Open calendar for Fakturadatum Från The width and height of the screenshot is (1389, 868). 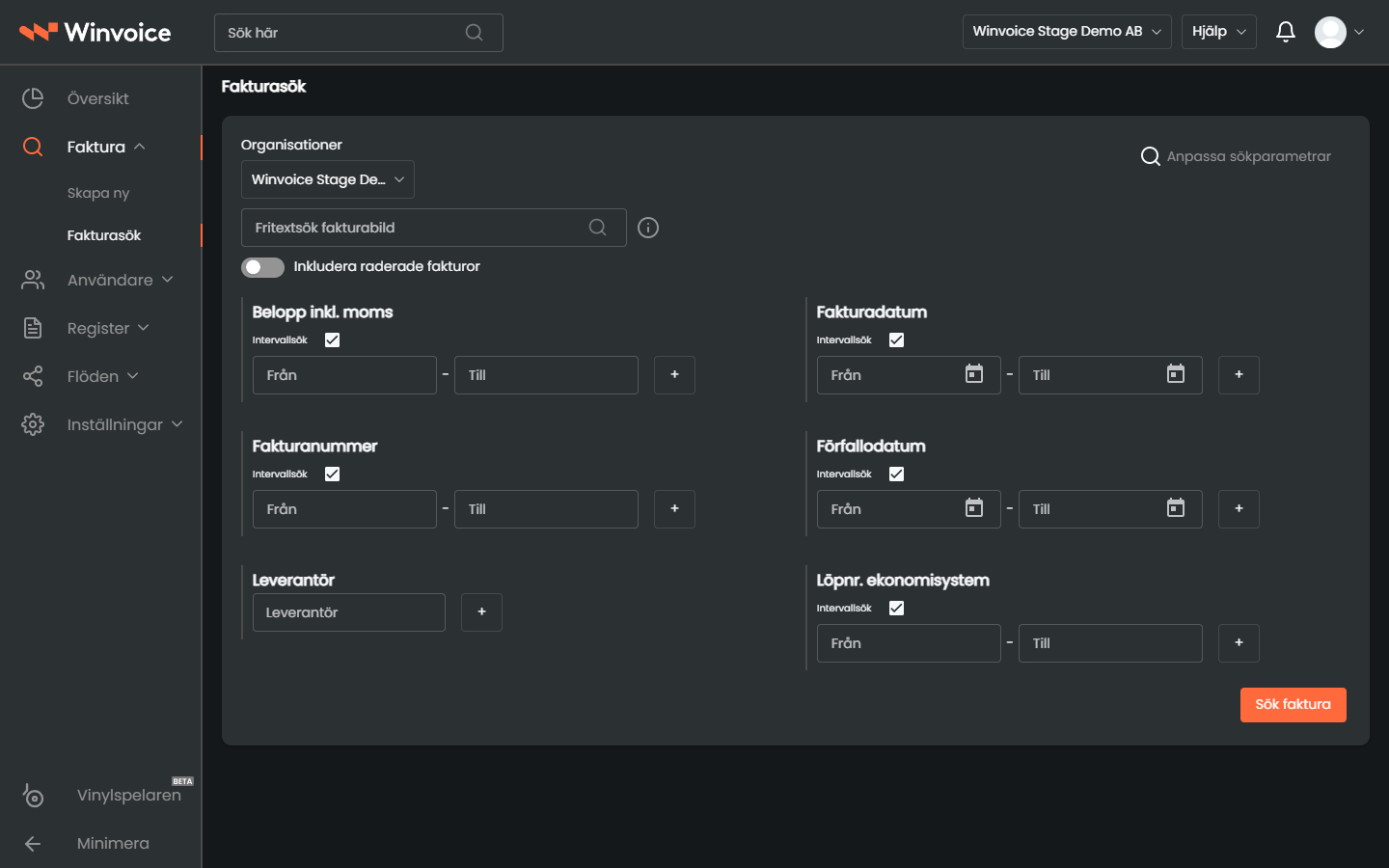click(974, 374)
